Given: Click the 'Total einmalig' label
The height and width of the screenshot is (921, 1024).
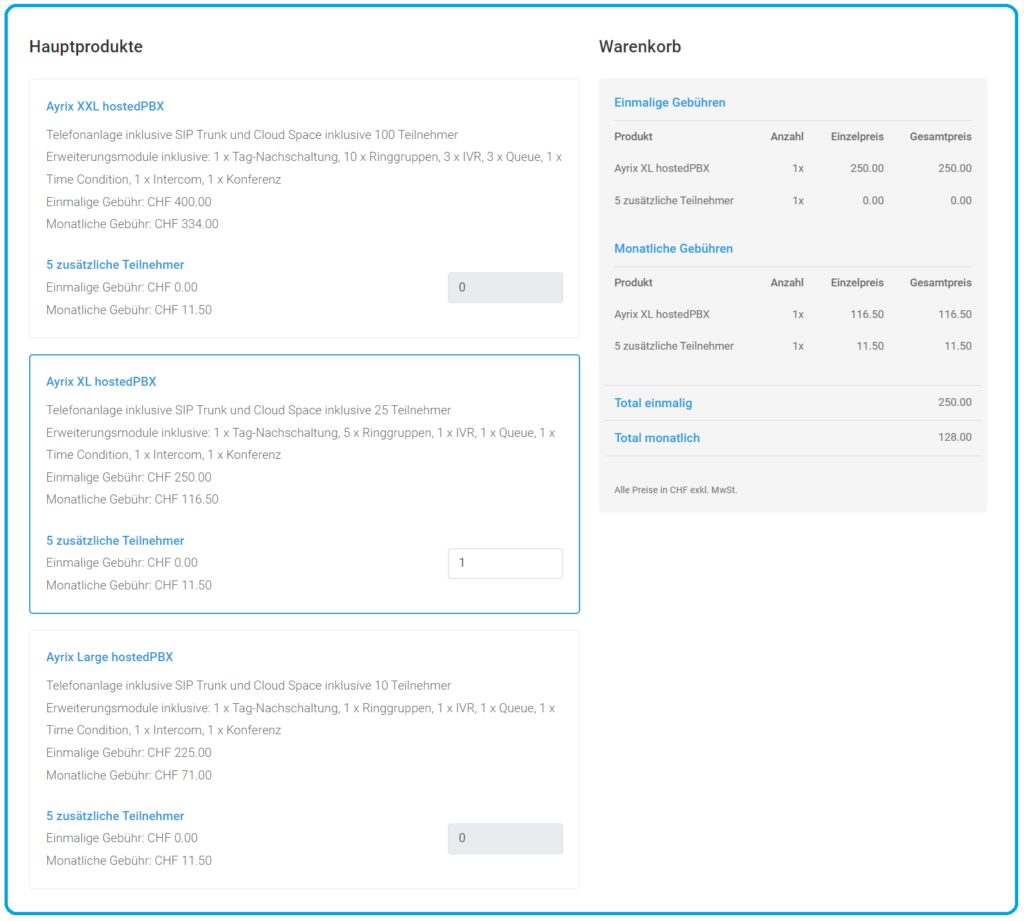Looking at the screenshot, I should coord(653,403).
